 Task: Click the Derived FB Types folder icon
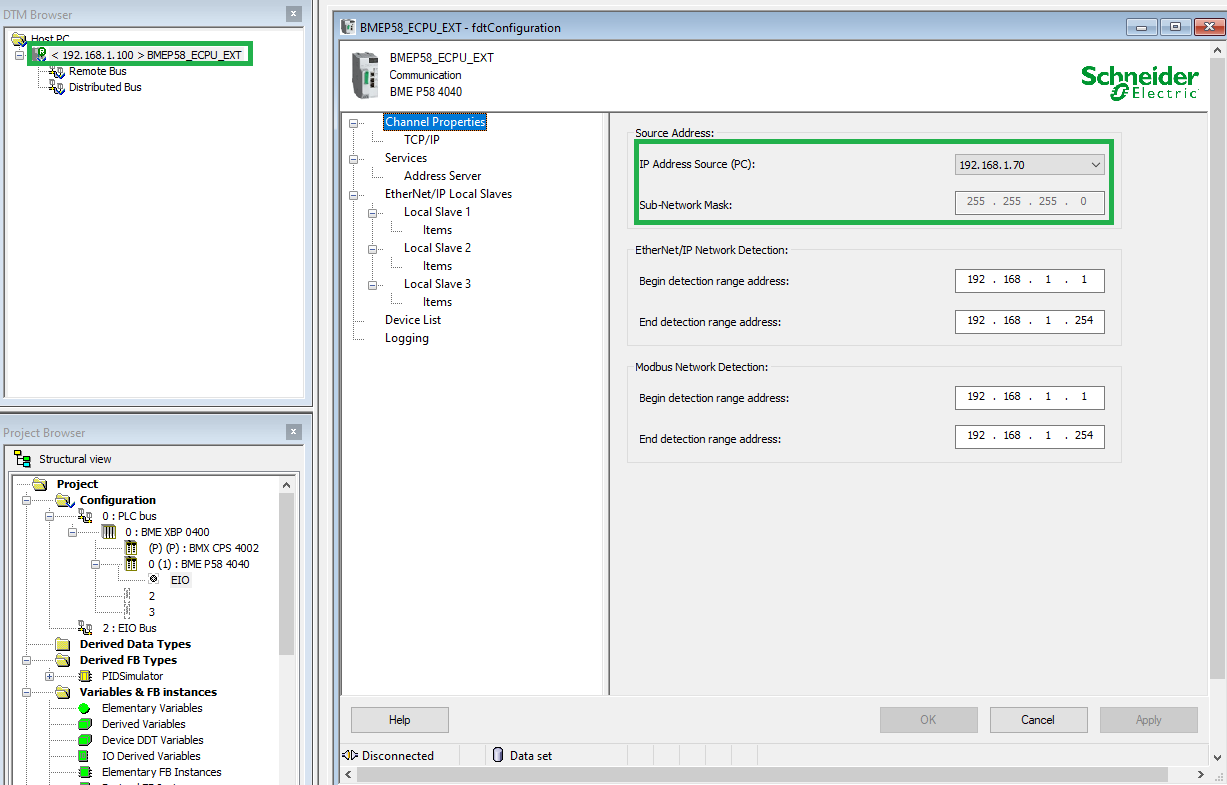click(63, 660)
